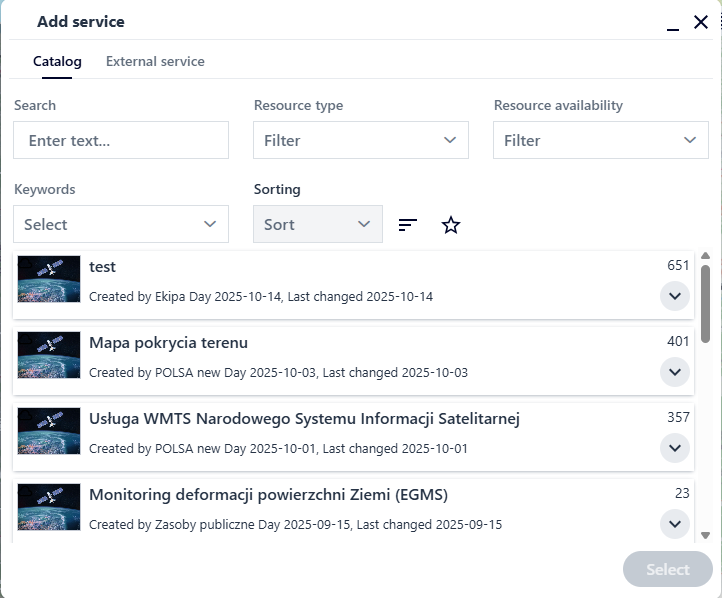Click the Mapa pokrycia terenu thumbnail

(49, 356)
